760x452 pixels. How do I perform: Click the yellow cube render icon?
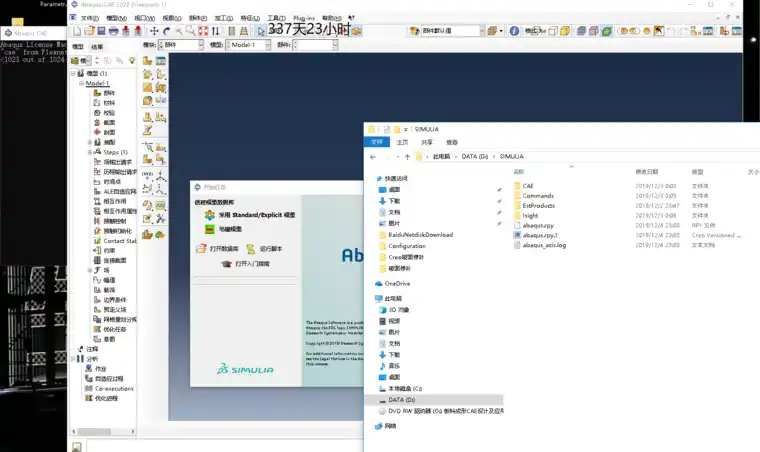click(565, 31)
